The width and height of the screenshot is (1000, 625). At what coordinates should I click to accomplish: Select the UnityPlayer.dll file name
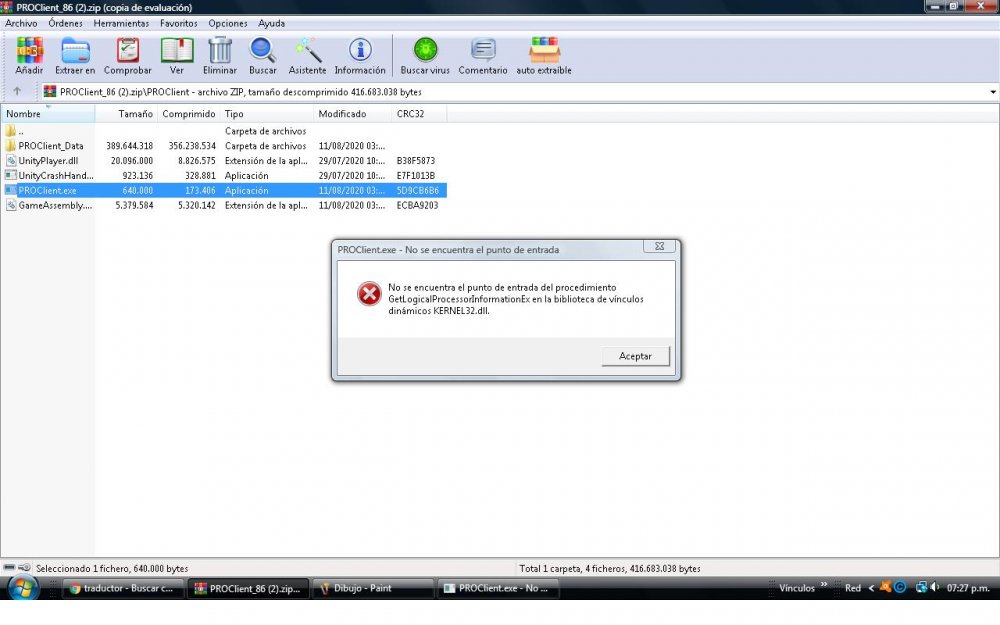[48, 161]
